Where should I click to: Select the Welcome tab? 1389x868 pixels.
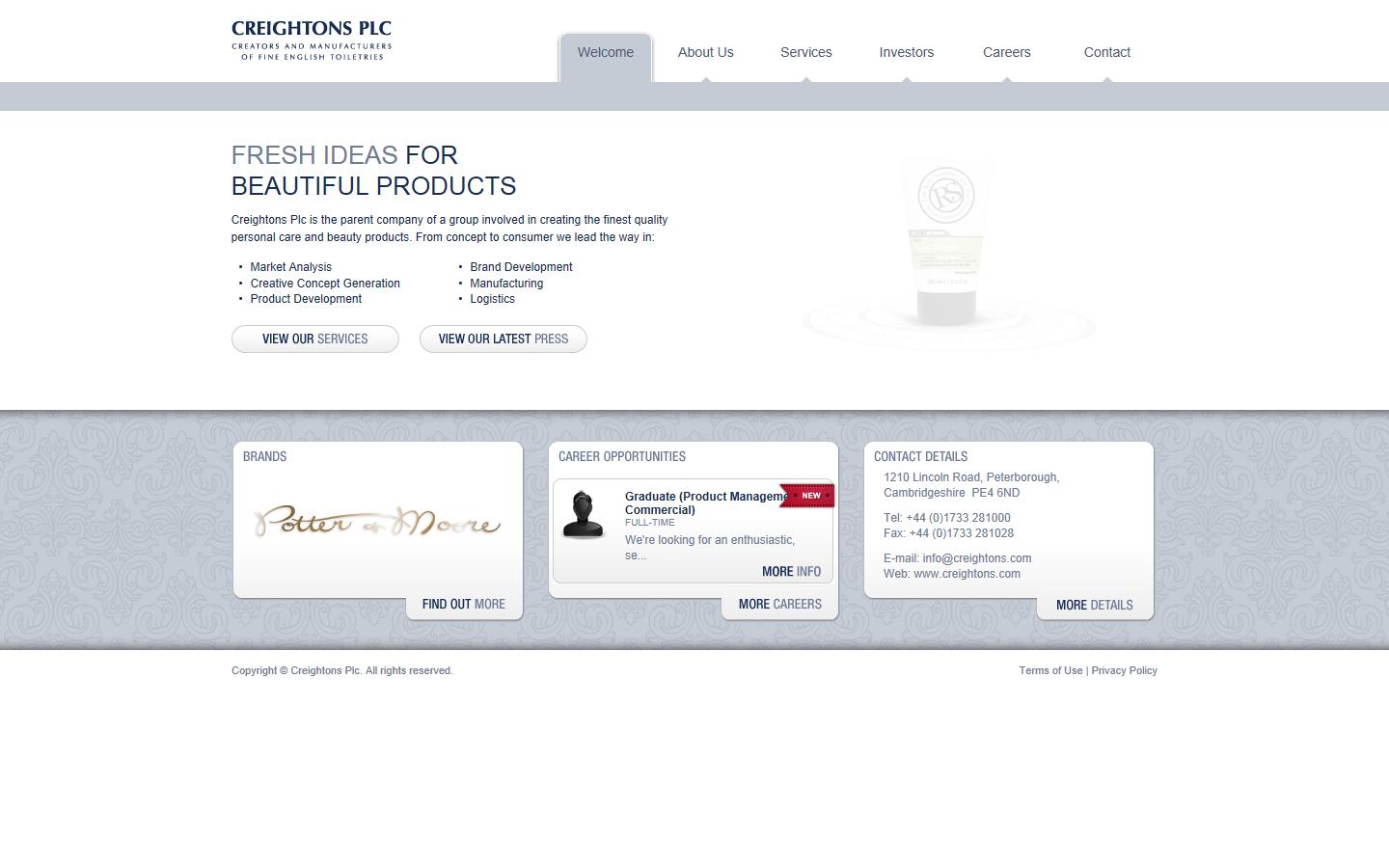pyautogui.click(x=605, y=53)
